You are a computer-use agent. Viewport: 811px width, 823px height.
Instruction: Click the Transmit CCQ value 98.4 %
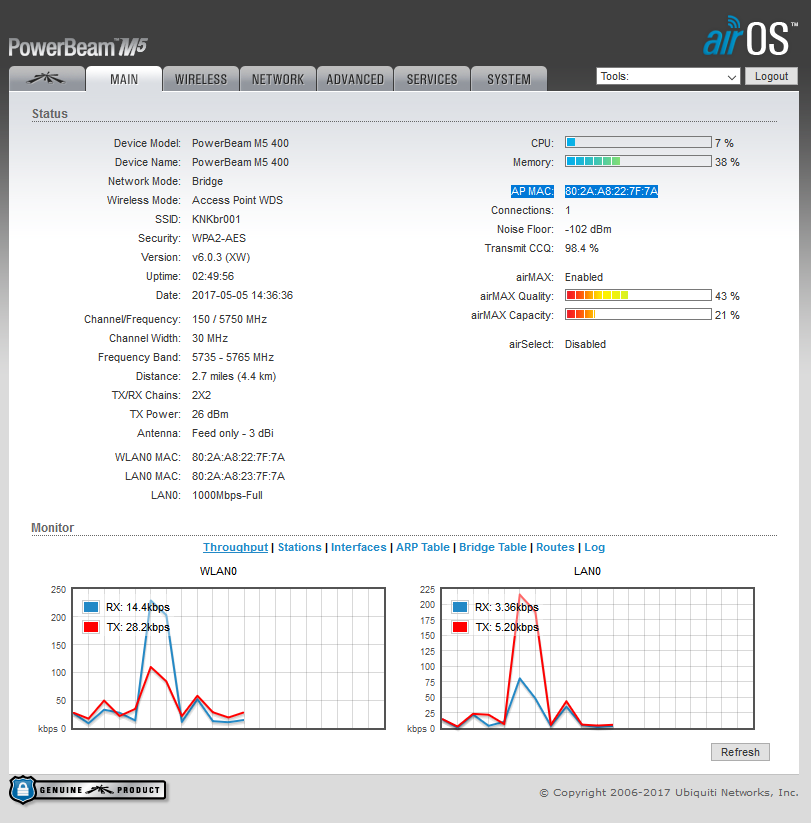582,248
